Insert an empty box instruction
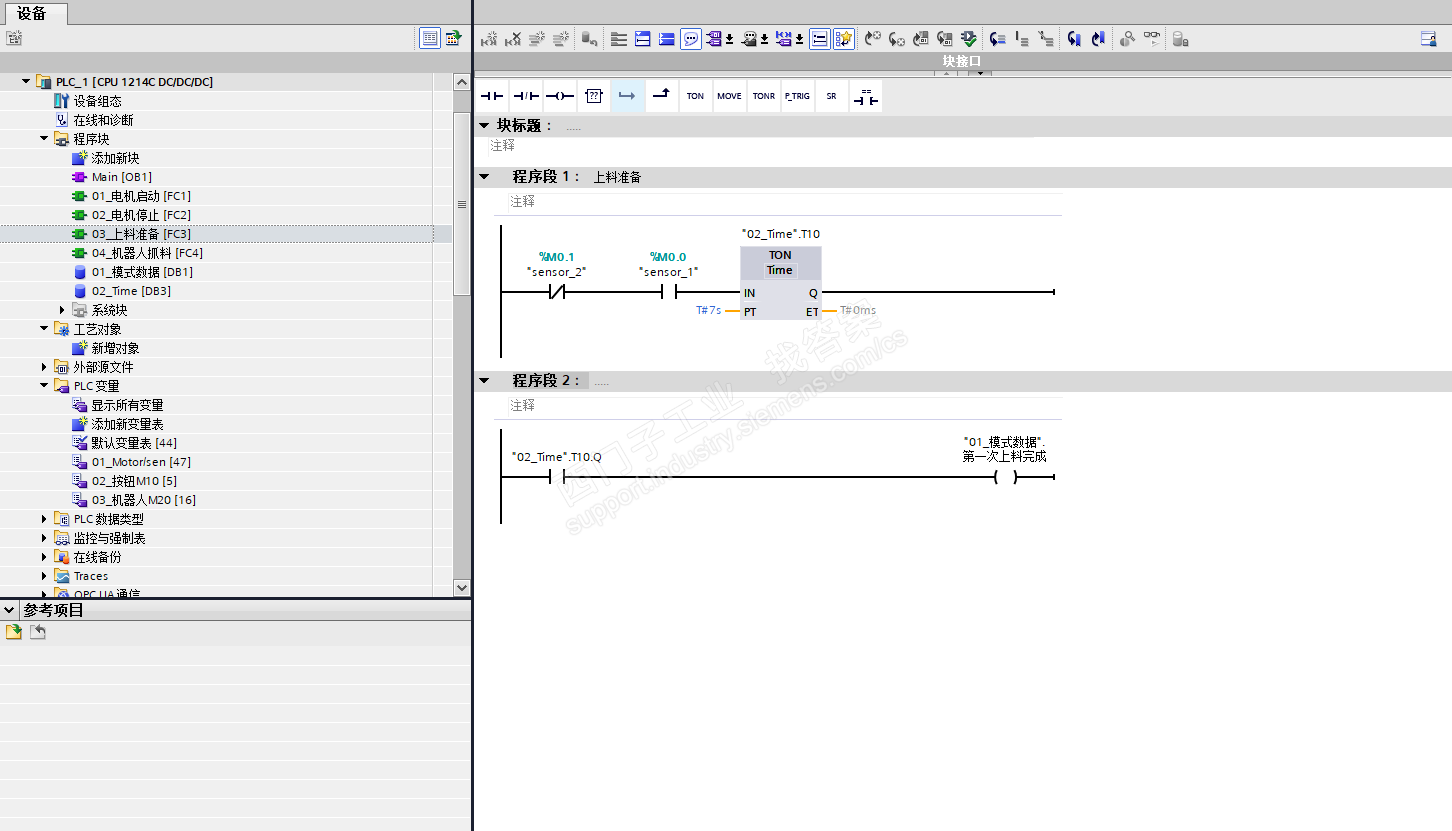Screen dimensions: 1452x831 (x=594, y=96)
